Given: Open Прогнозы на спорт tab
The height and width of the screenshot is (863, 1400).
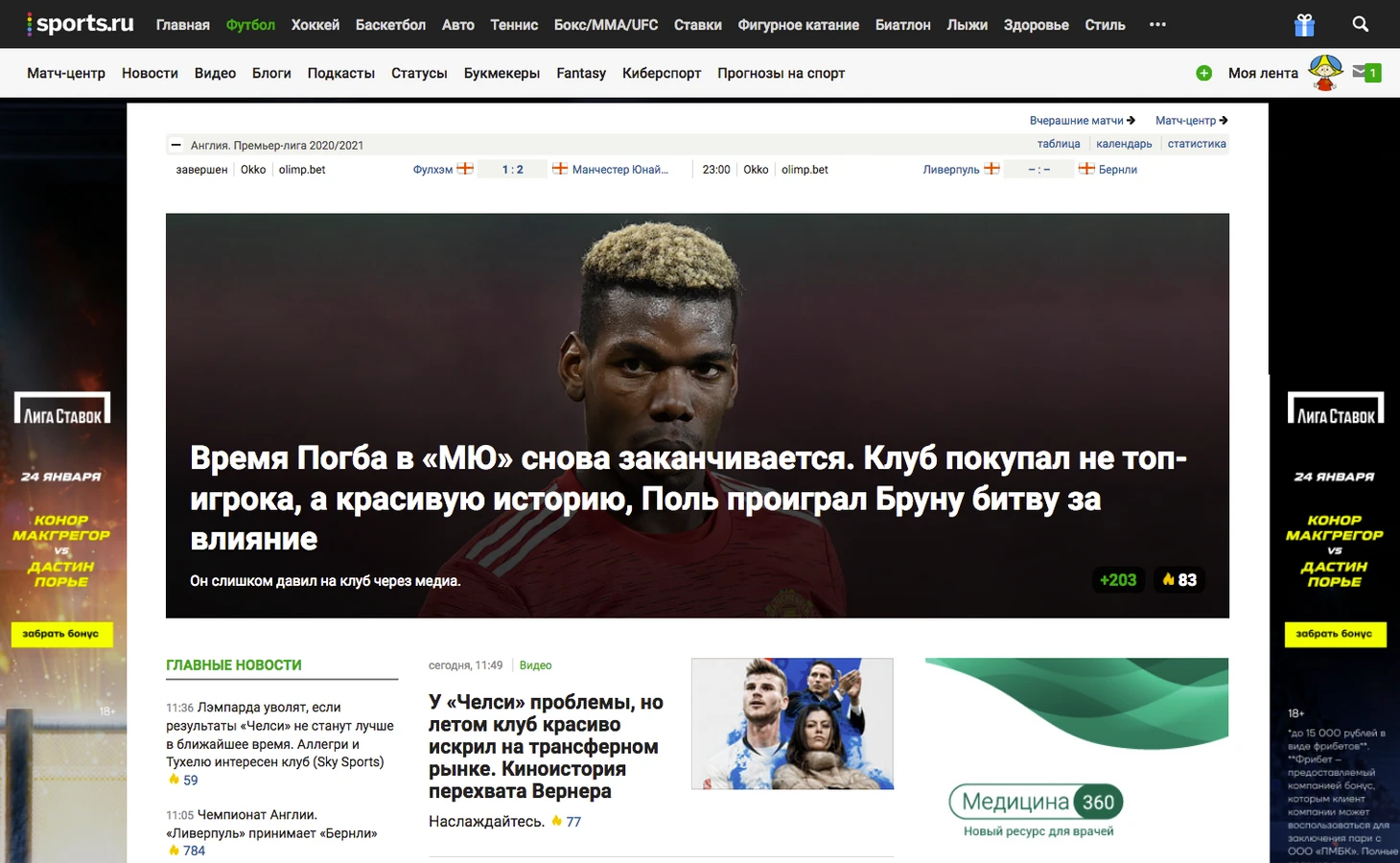Looking at the screenshot, I should [x=782, y=73].
